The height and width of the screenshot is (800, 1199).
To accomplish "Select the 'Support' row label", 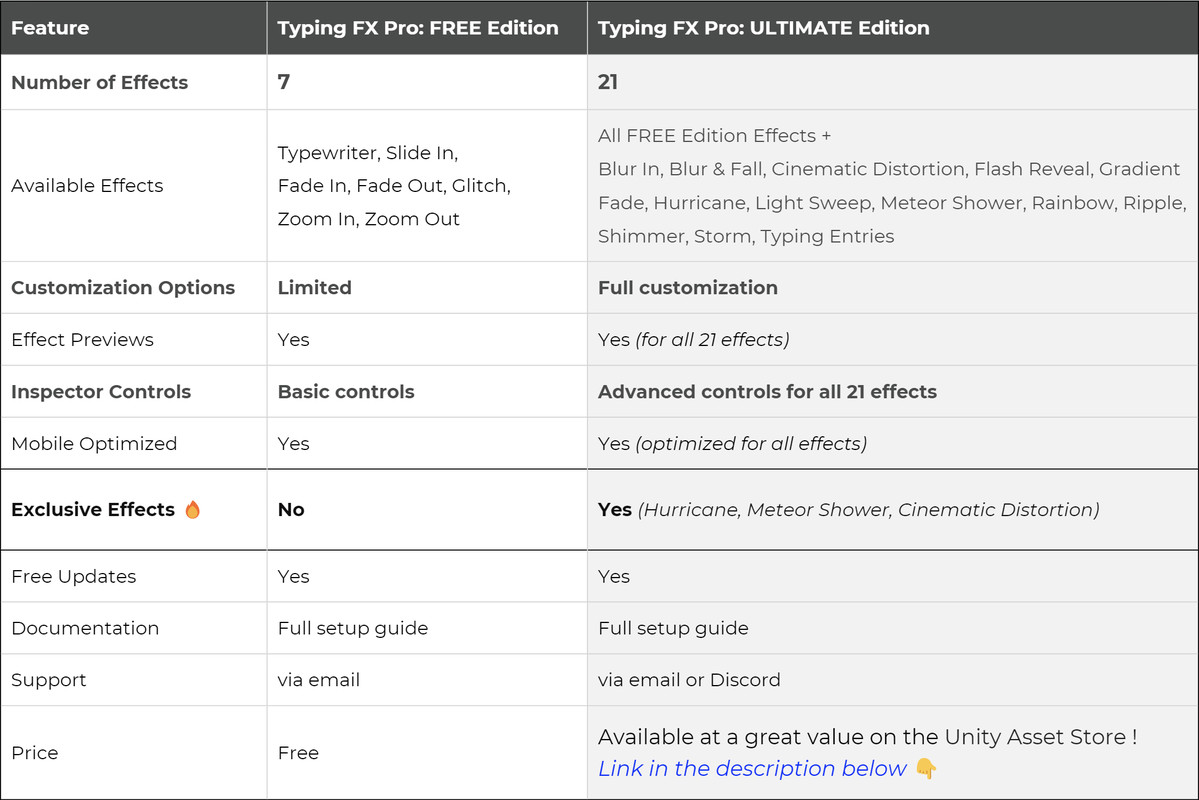I will pos(49,680).
